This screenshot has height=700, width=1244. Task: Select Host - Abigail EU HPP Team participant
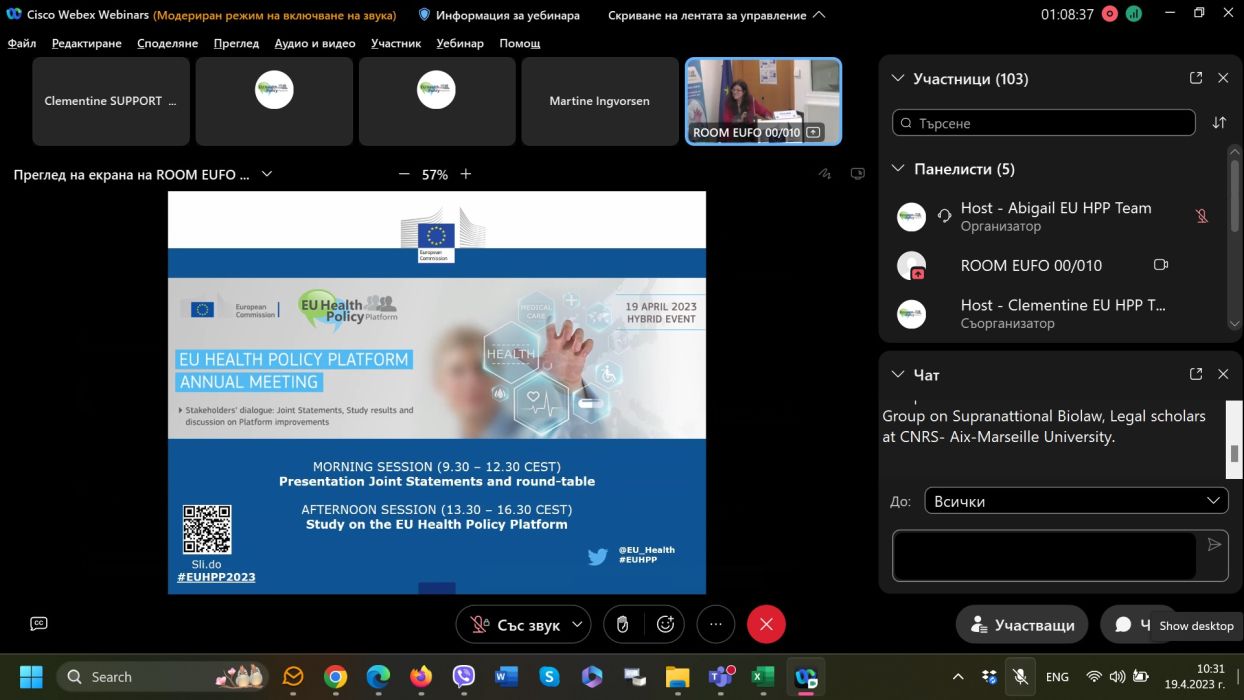[x=1053, y=216]
